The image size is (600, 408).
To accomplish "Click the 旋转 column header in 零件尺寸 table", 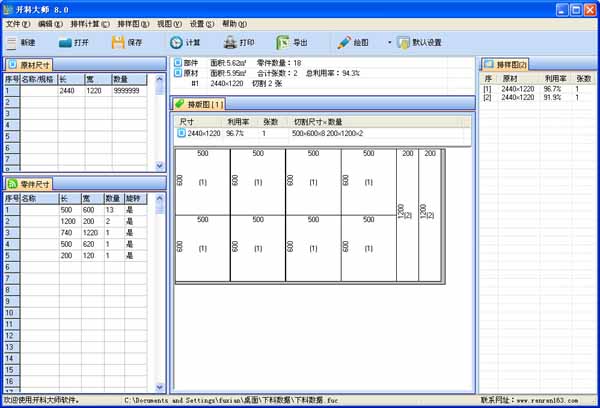I will (x=135, y=198).
